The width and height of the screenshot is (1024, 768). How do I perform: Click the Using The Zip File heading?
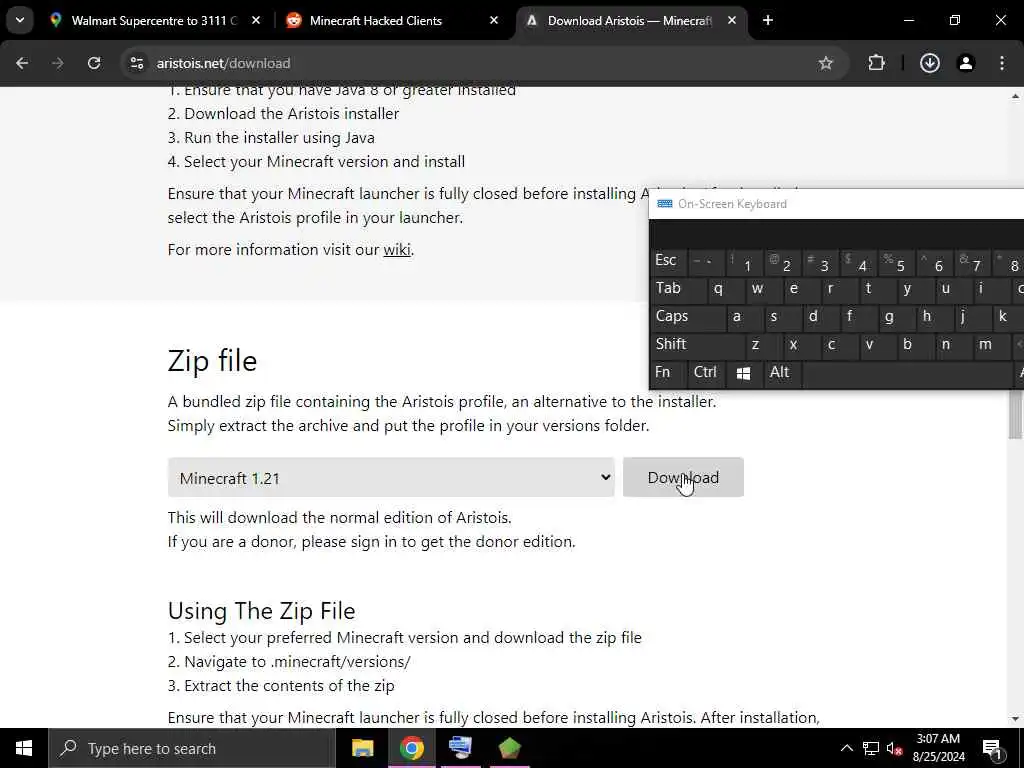(261, 611)
